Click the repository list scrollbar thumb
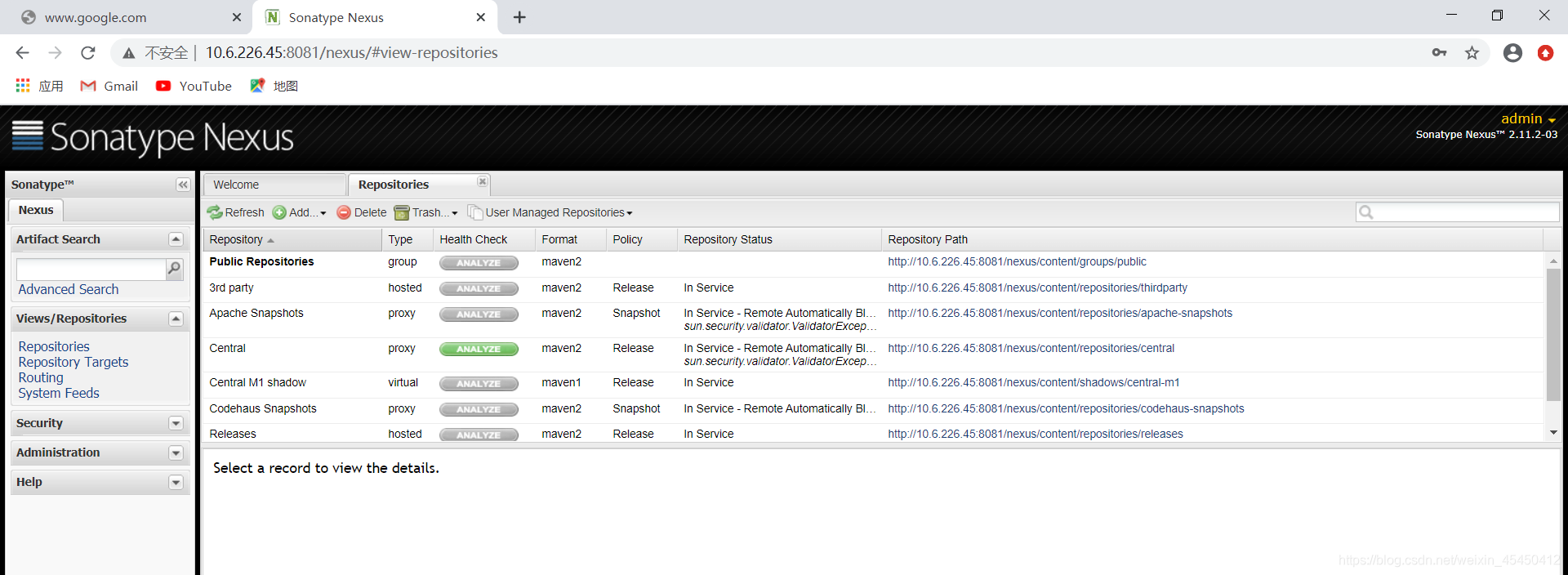Screen dimensions: 1568x575 (x=1552, y=335)
